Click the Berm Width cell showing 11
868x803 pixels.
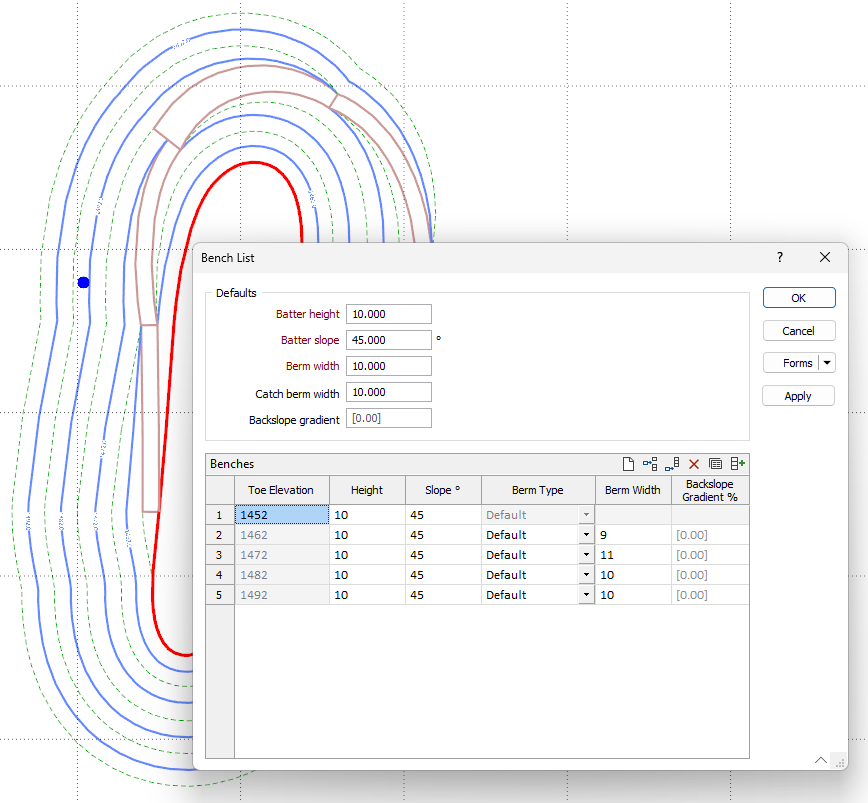(632, 555)
